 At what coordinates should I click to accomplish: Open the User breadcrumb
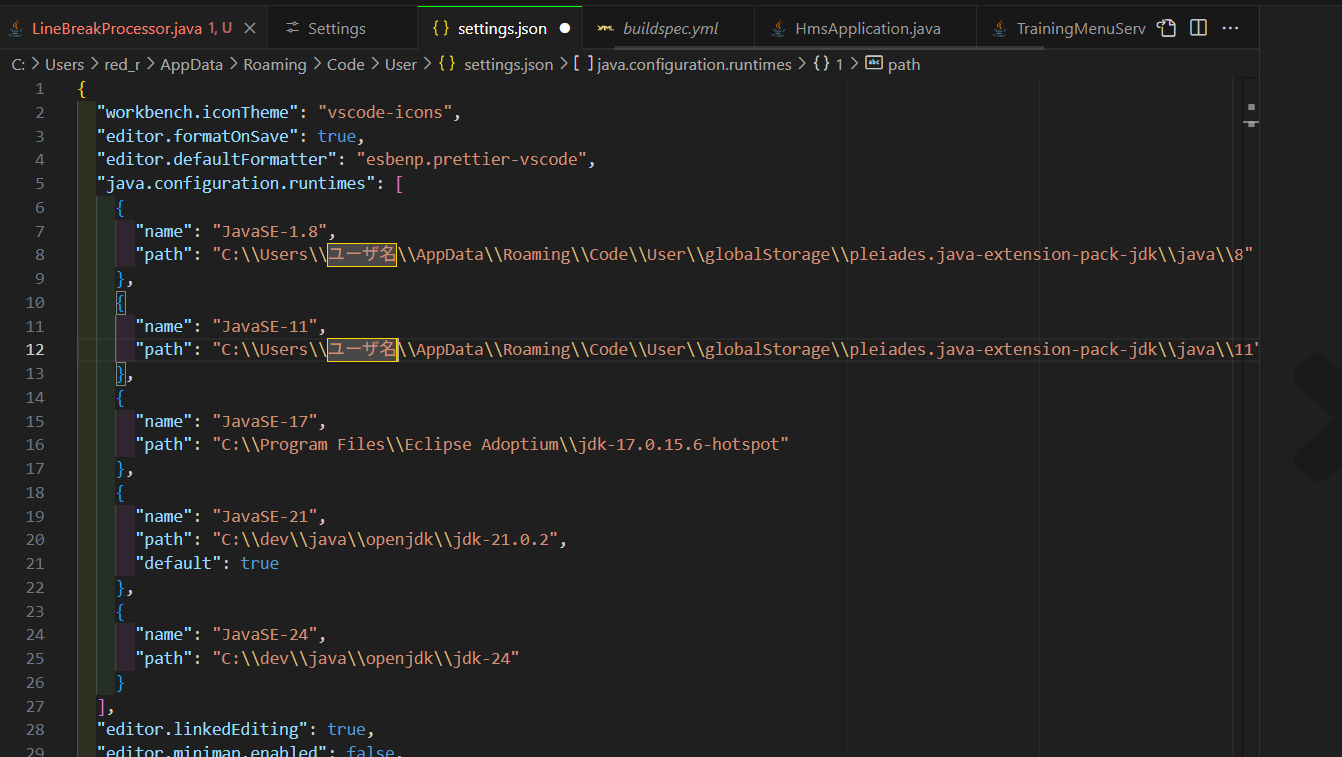(400, 63)
